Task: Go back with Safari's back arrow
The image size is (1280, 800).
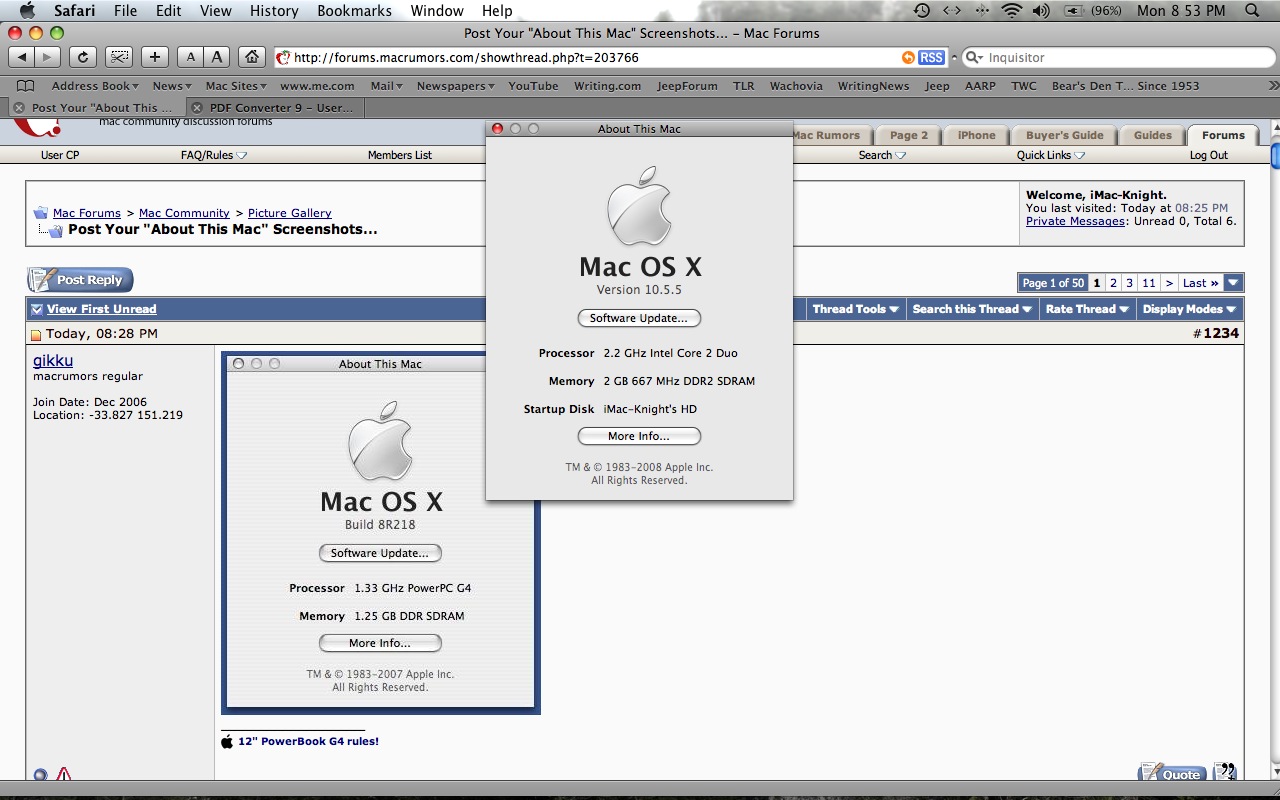Action: (x=21, y=57)
